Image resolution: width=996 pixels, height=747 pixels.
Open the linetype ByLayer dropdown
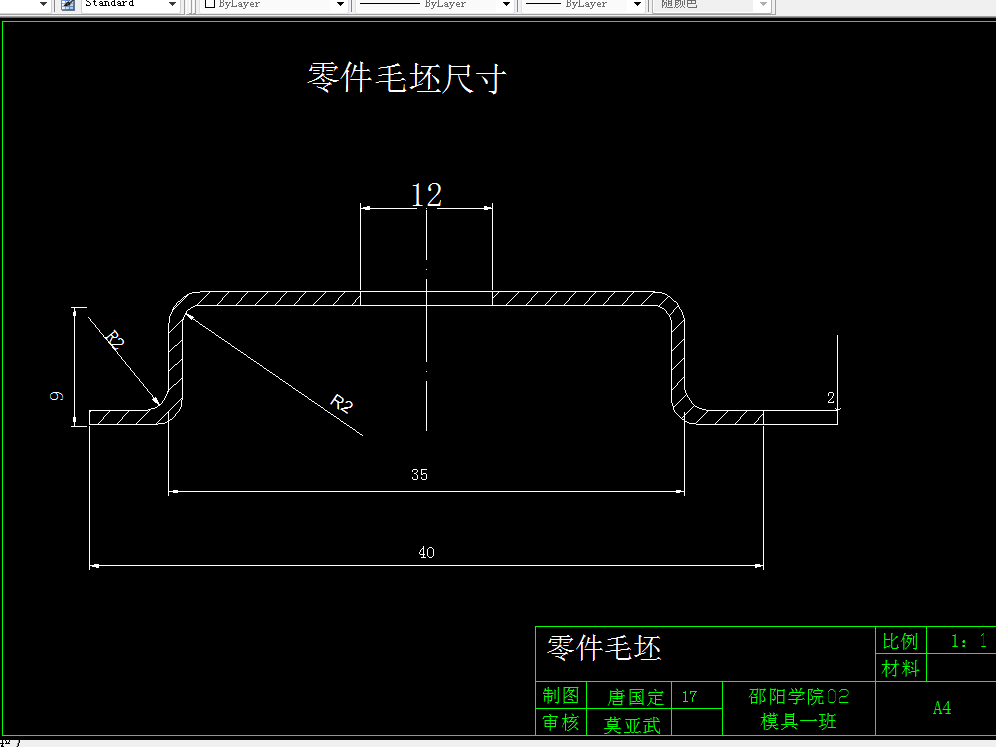[x=506, y=5]
